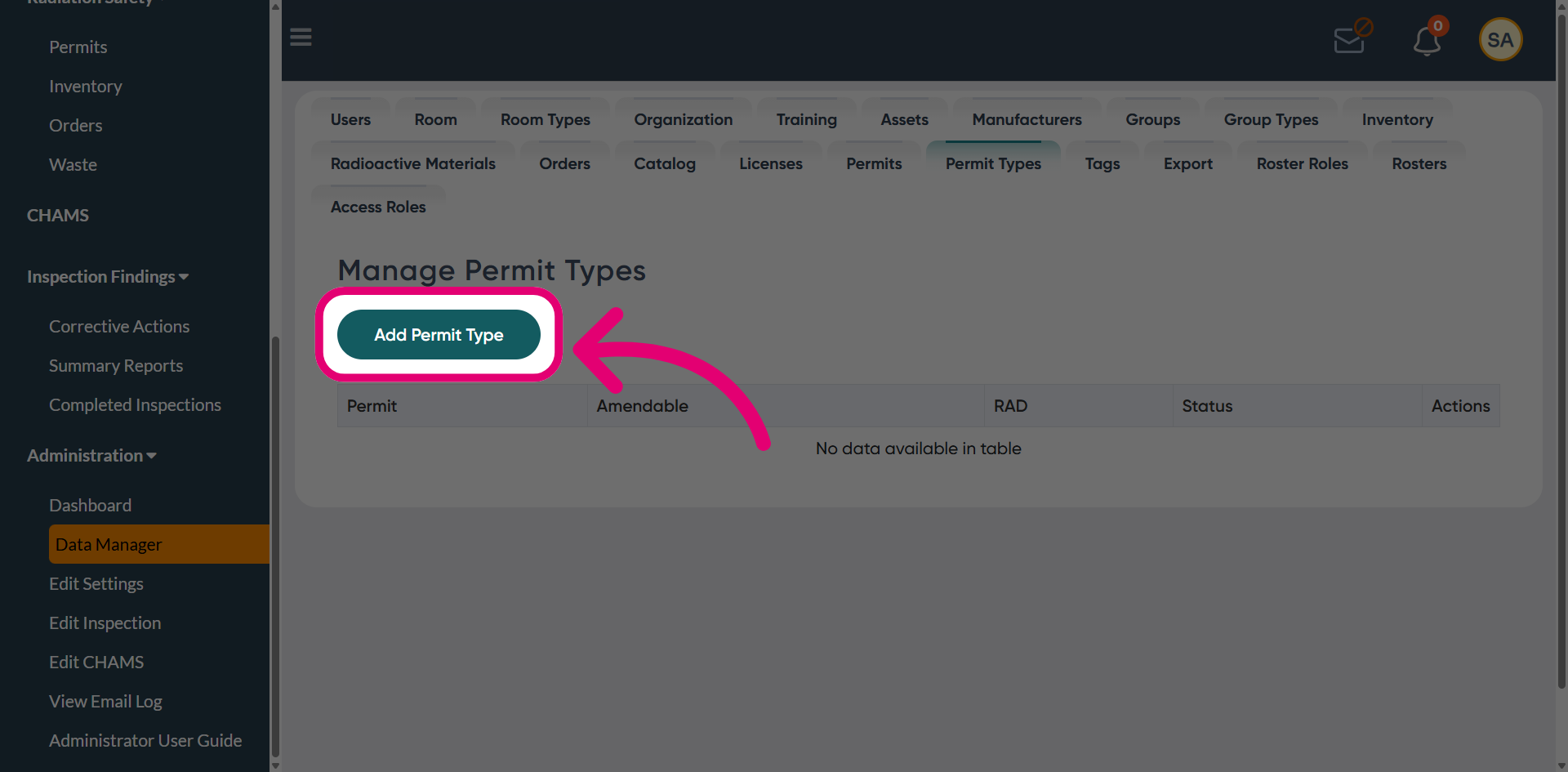Switch to Radioactive Materials tab

tap(412, 163)
